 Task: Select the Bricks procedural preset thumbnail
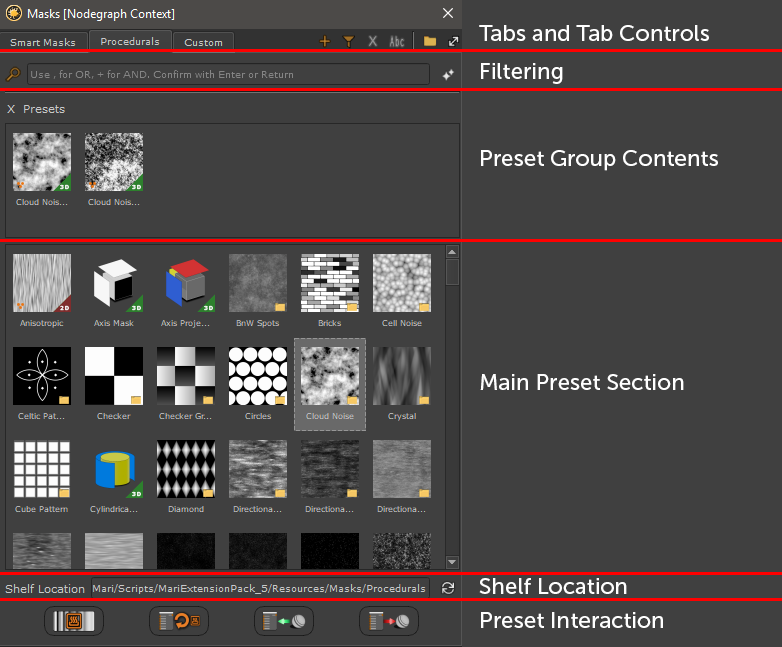coord(329,283)
